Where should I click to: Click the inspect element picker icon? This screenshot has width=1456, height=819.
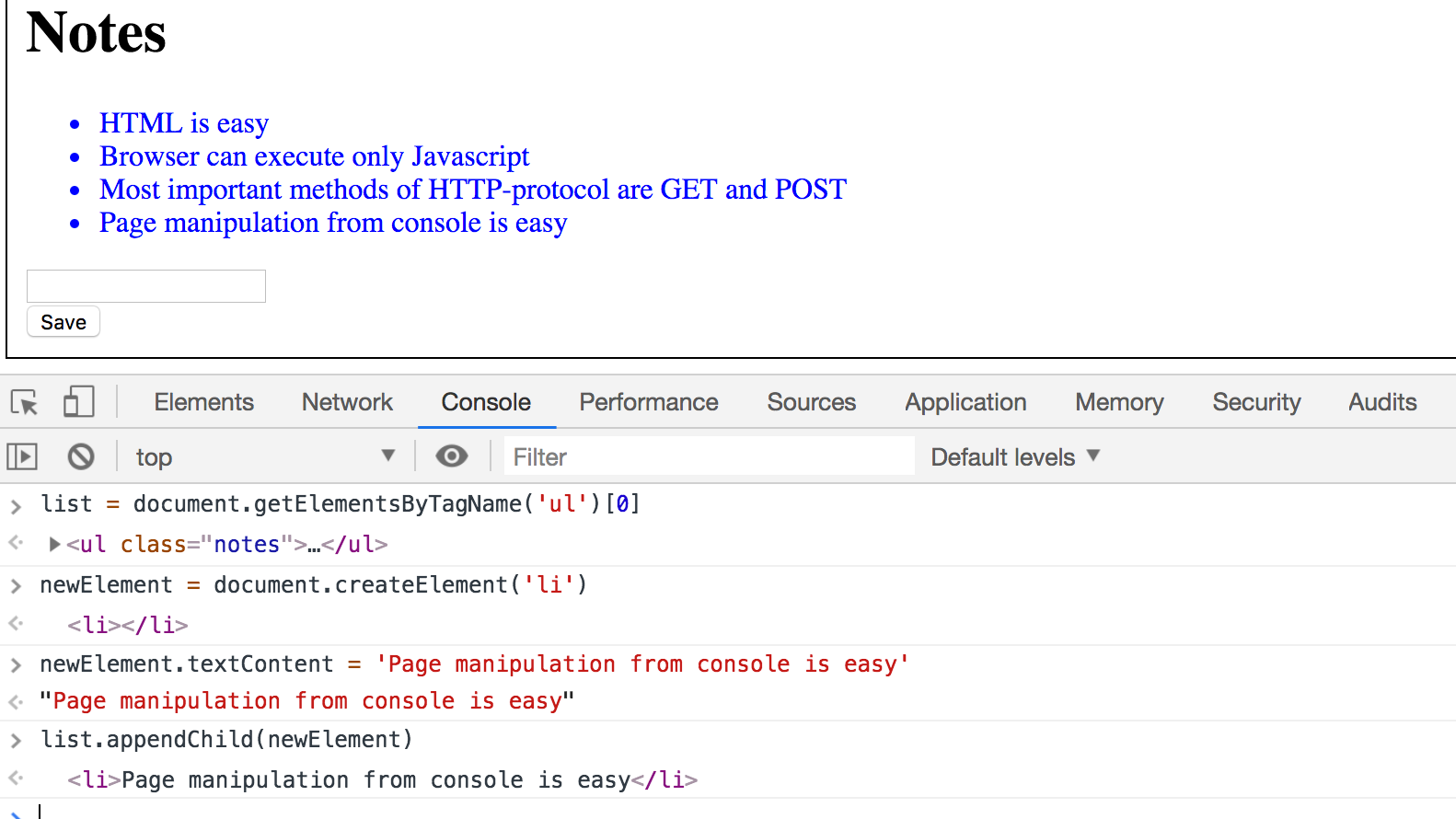coord(24,402)
